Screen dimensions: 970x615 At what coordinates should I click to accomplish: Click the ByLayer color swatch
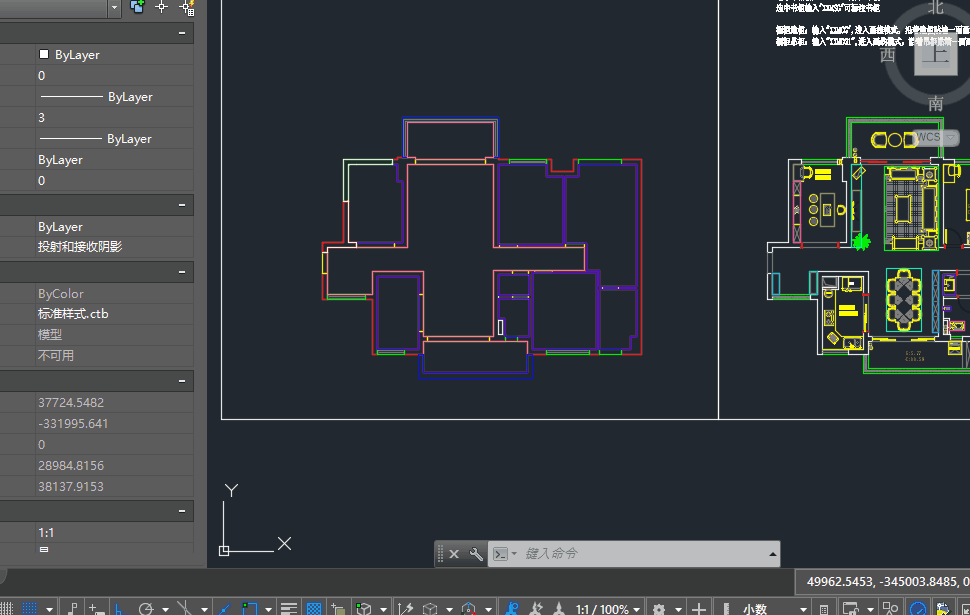point(44,54)
